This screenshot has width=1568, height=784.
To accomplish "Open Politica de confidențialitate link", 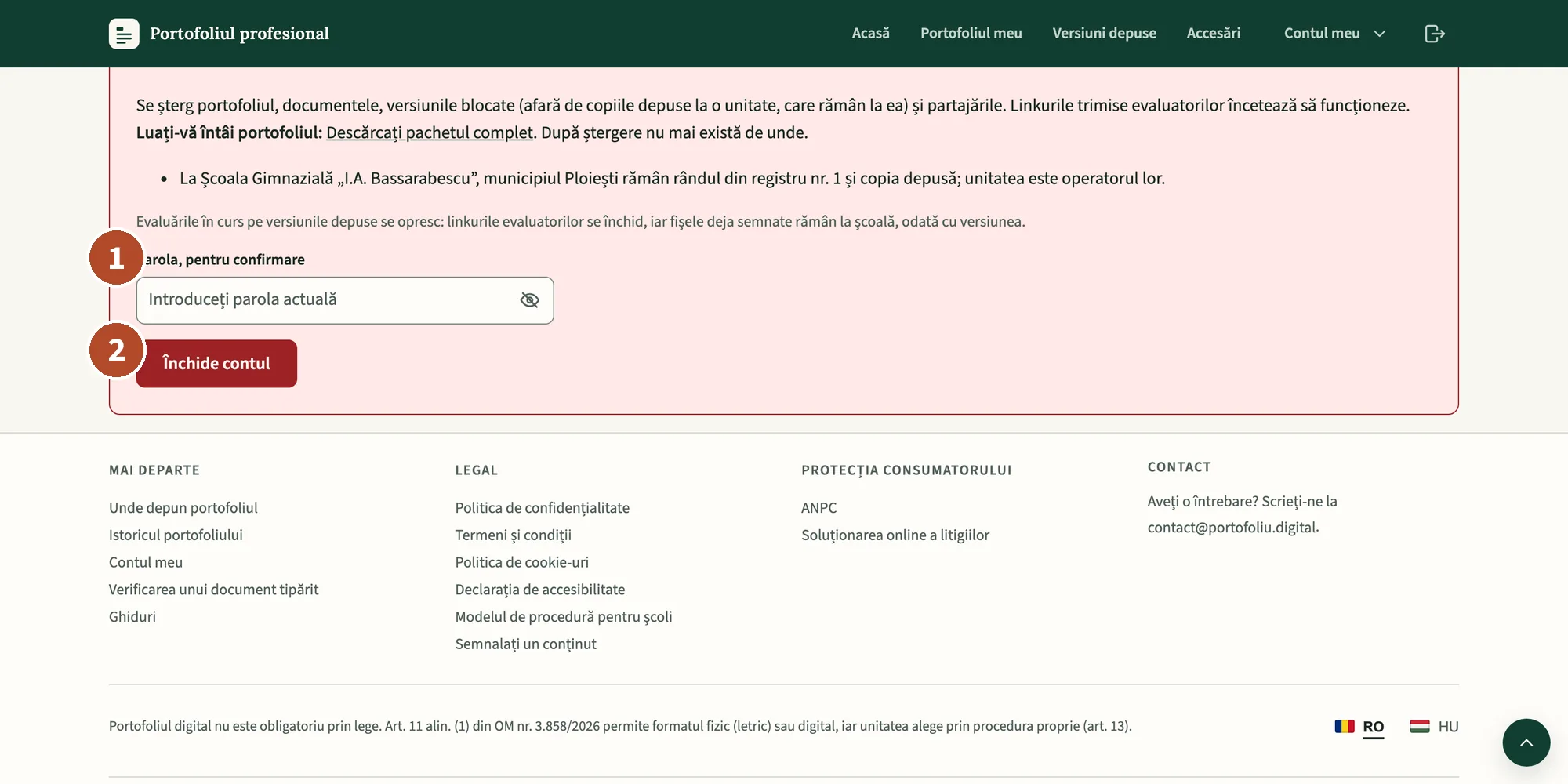I will pyautogui.click(x=543, y=508).
